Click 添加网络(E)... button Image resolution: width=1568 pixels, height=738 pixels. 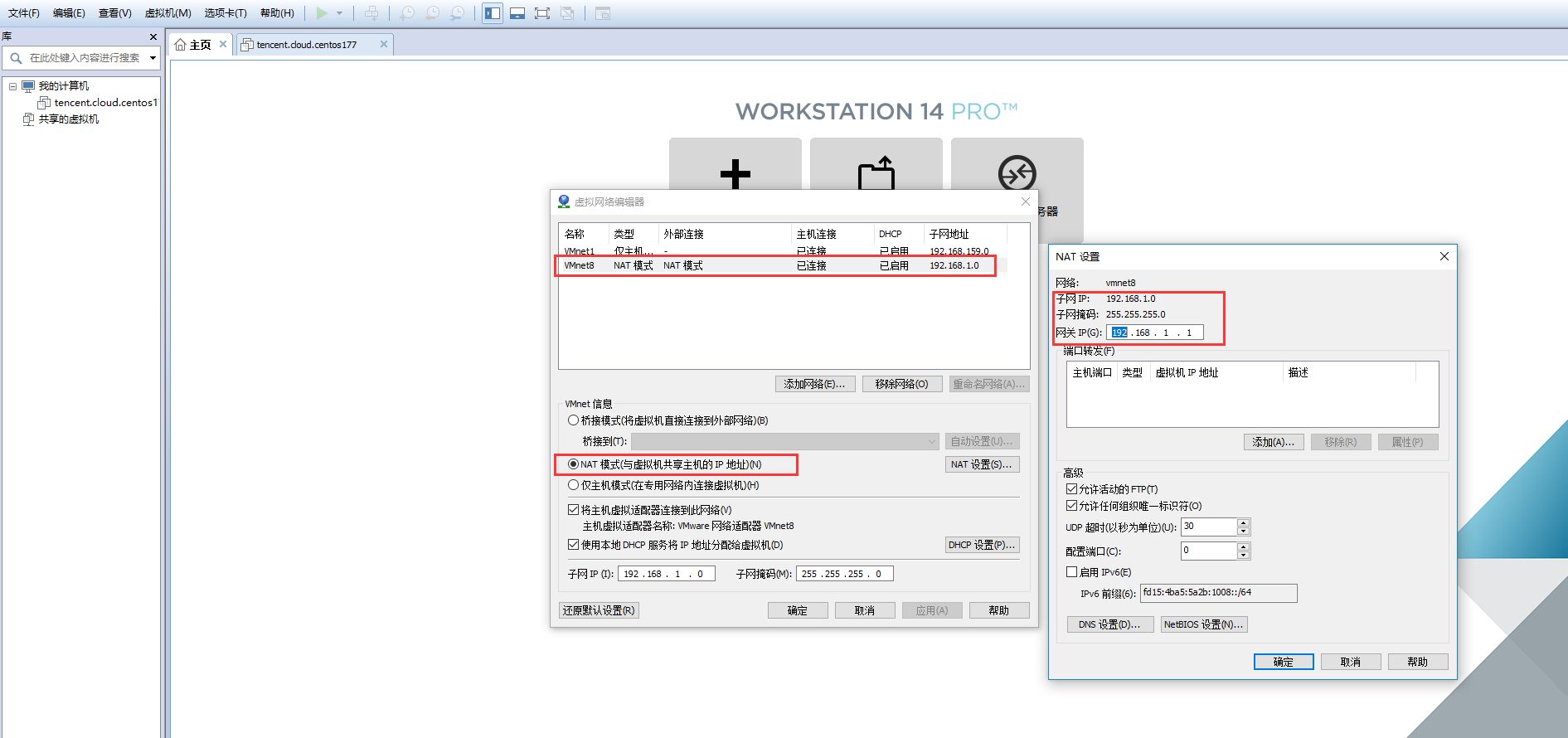(x=814, y=384)
